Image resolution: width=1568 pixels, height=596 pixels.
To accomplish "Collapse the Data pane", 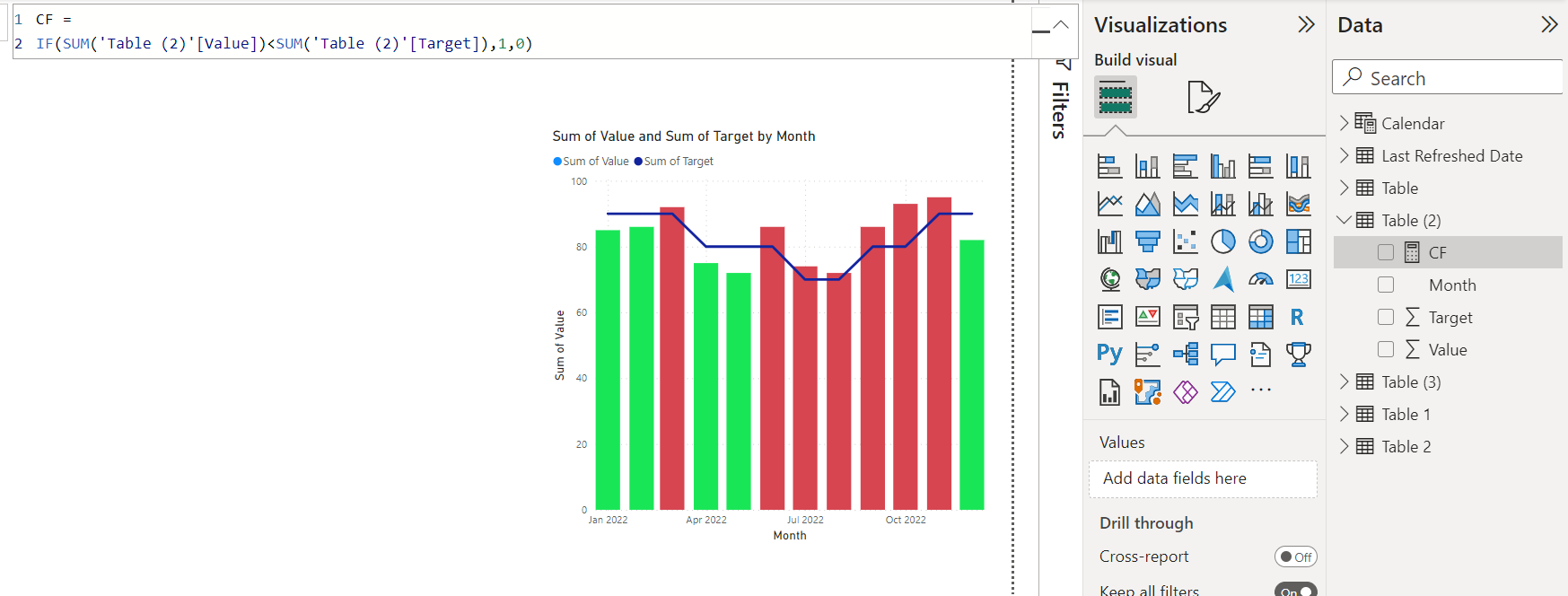I will (x=1549, y=25).
